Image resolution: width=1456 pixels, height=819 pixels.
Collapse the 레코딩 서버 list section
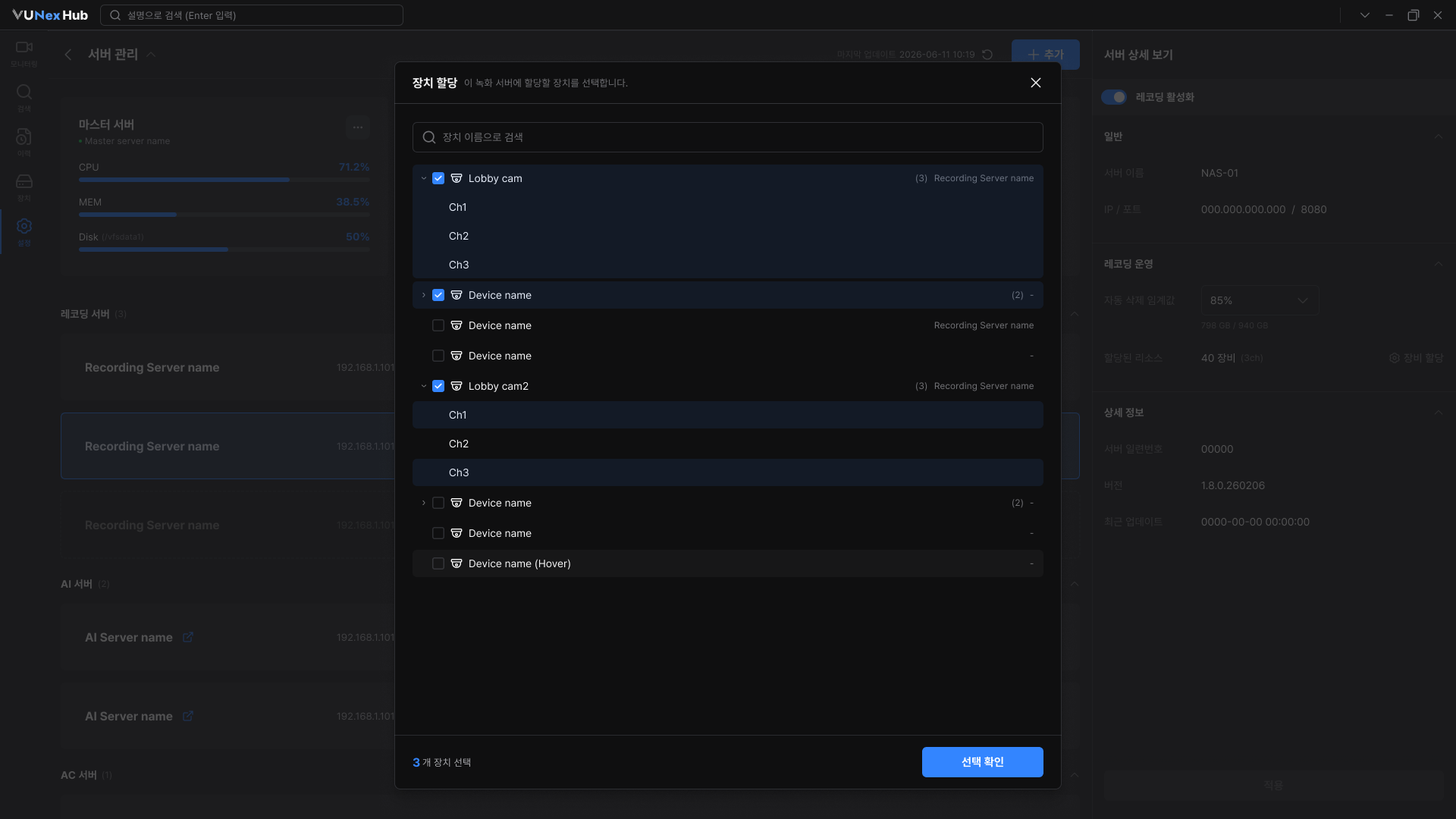1075,314
